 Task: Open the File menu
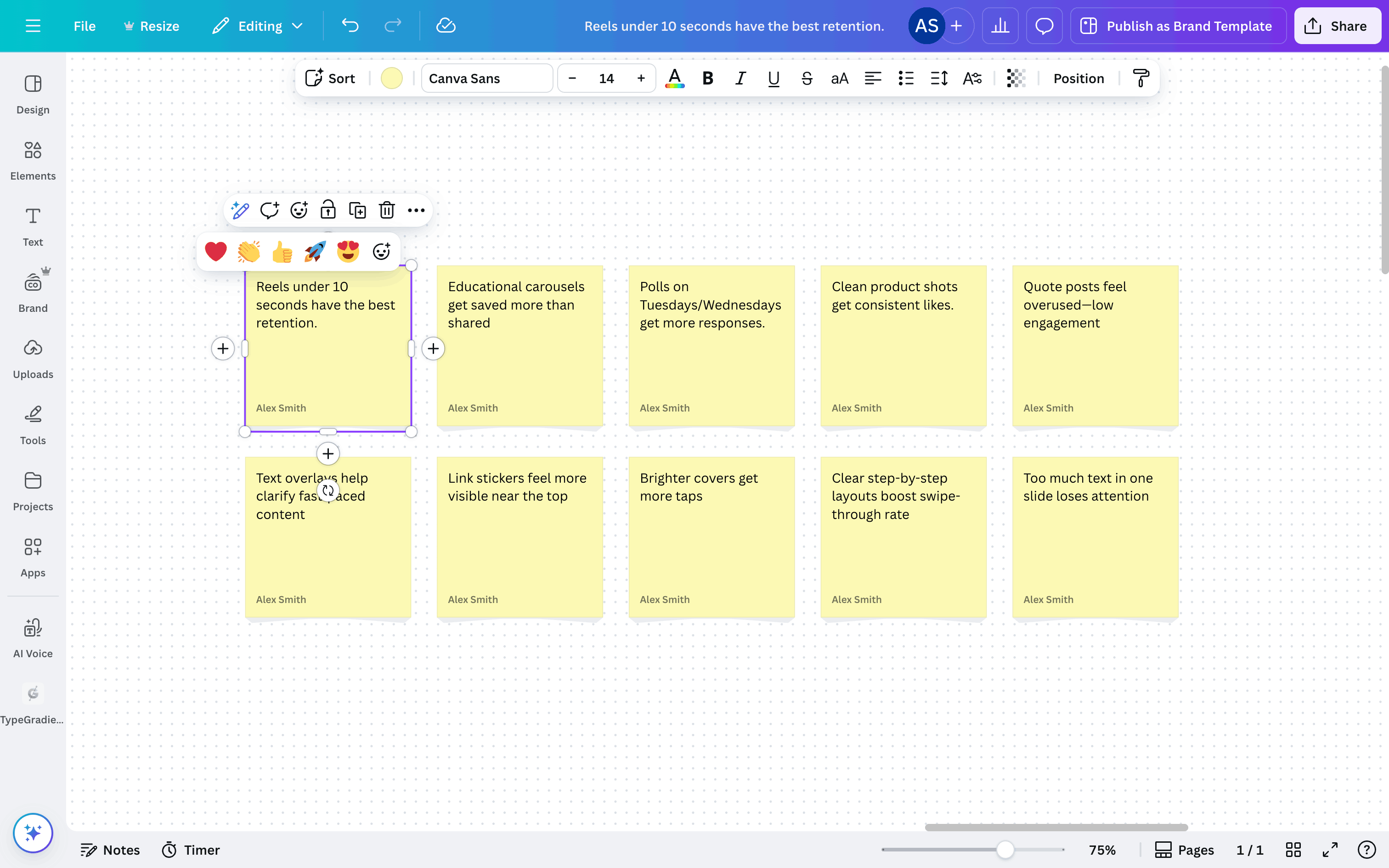point(85,26)
